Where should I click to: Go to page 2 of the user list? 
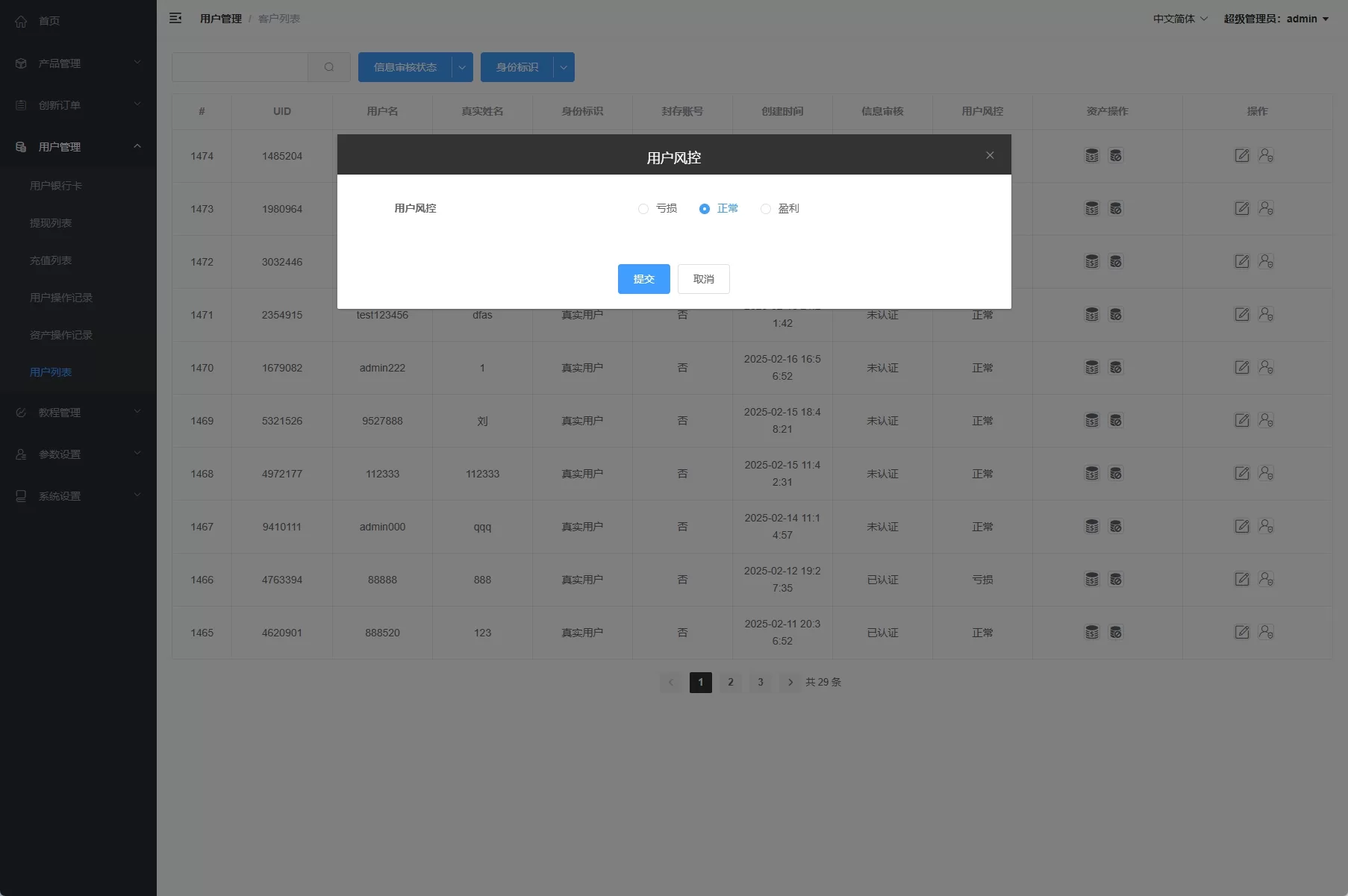pyautogui.click(x=730, y=682)
